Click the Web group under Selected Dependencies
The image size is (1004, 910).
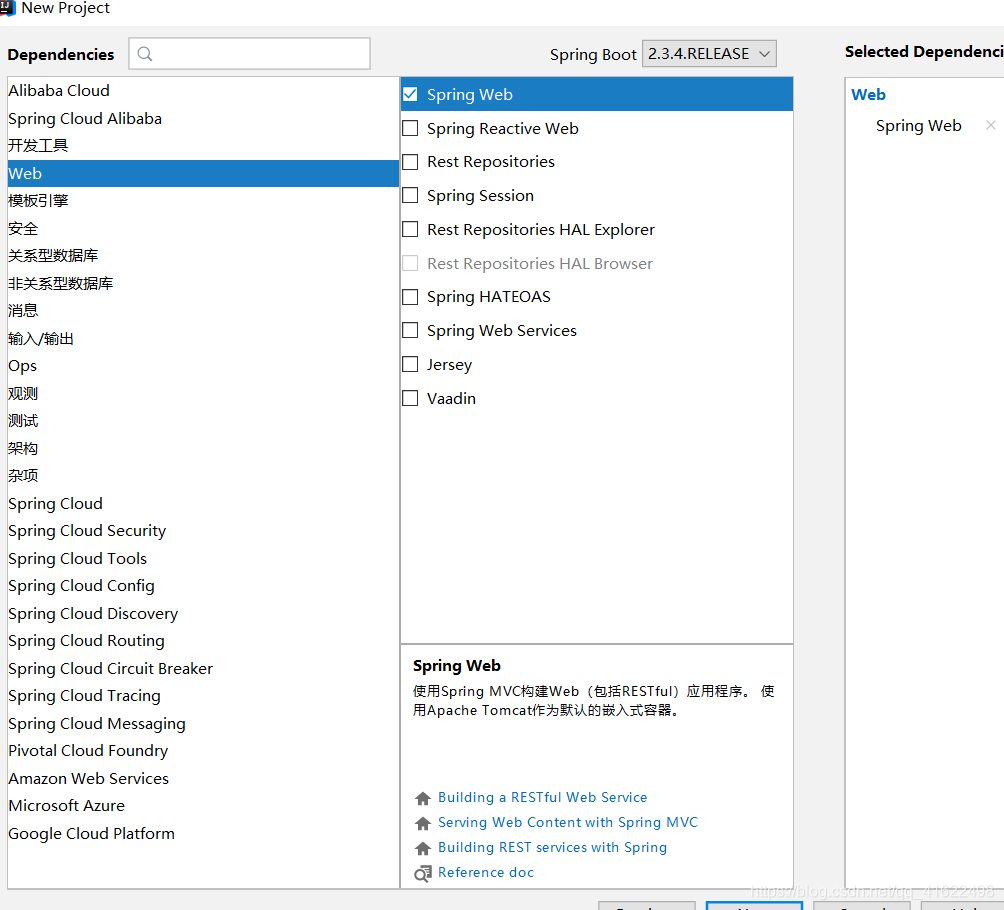click(868, 95)
